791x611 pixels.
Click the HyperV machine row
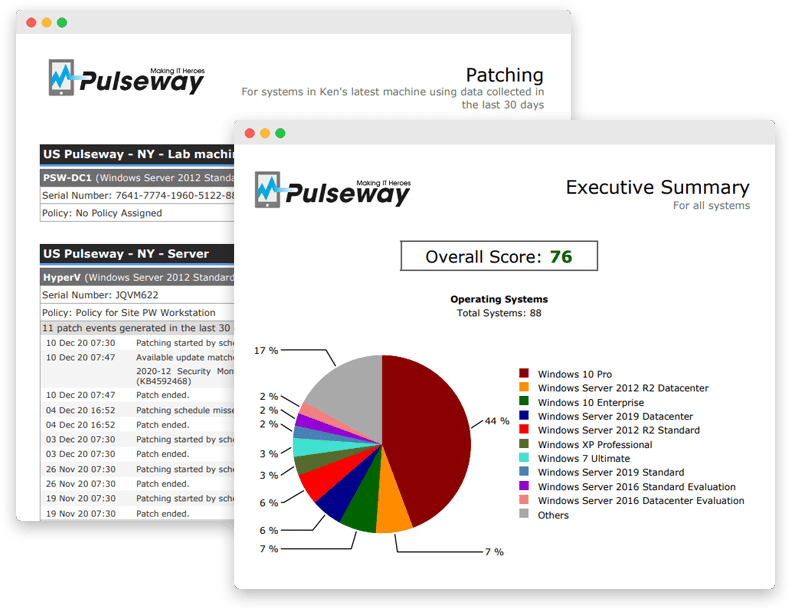coord(137,277)
